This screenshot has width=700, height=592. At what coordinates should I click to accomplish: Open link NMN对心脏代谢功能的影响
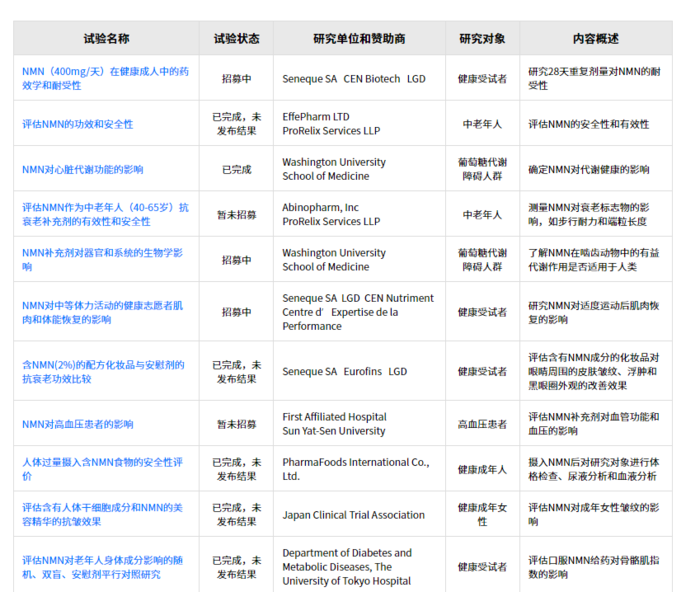(83, 169)
